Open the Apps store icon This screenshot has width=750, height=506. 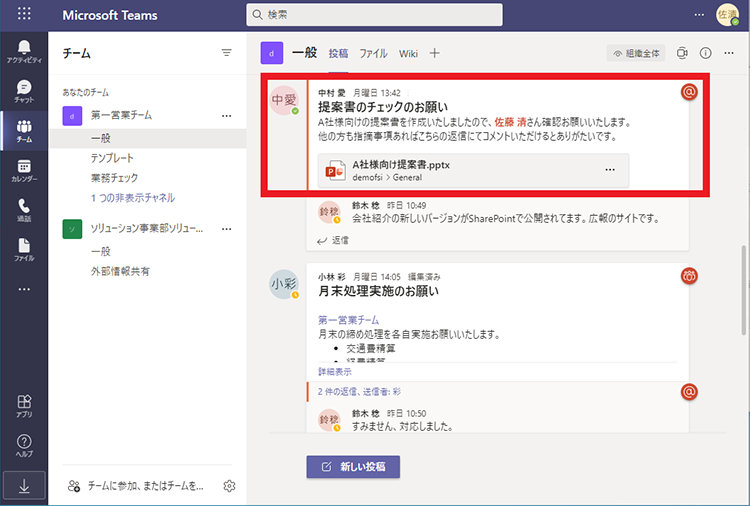pos(24,406)
